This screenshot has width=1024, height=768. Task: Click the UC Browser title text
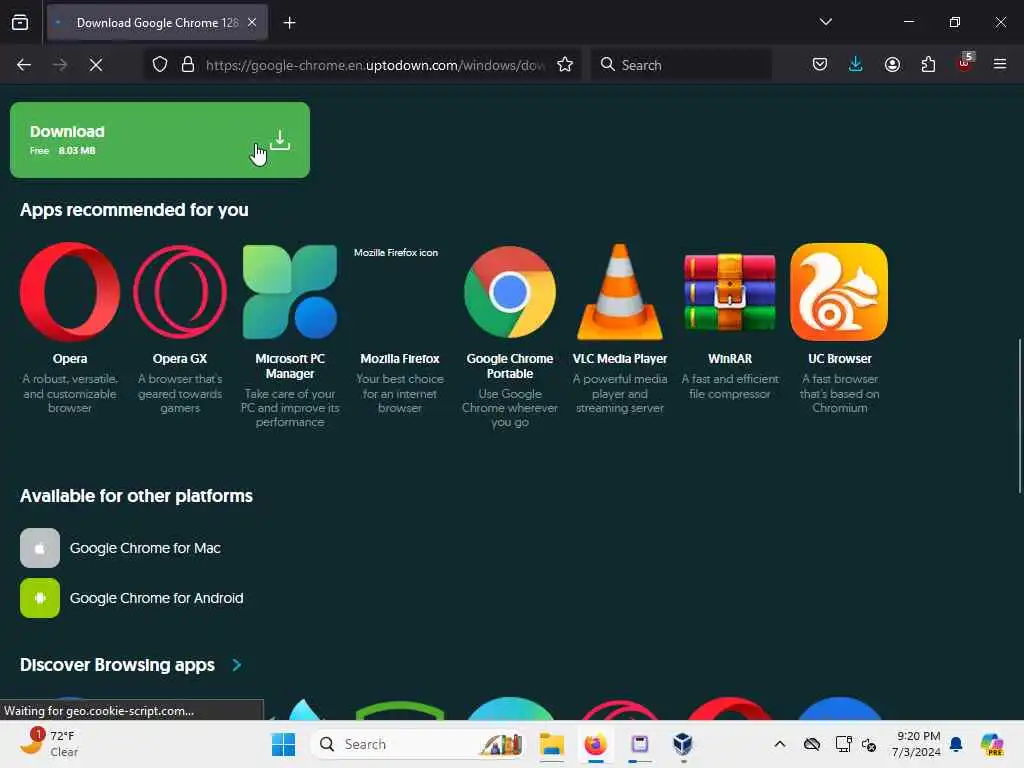pyautogui.click(x=840, y=359)
